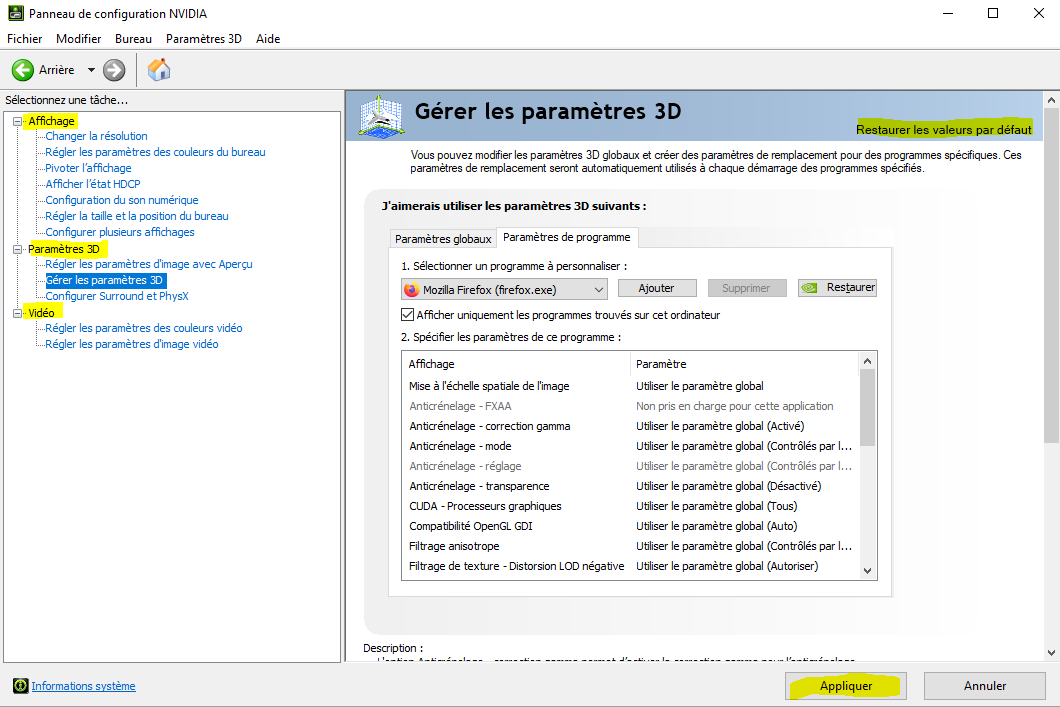Open the Back history dropdown arrow
The image size is (1060, 707).
[91, 70]
